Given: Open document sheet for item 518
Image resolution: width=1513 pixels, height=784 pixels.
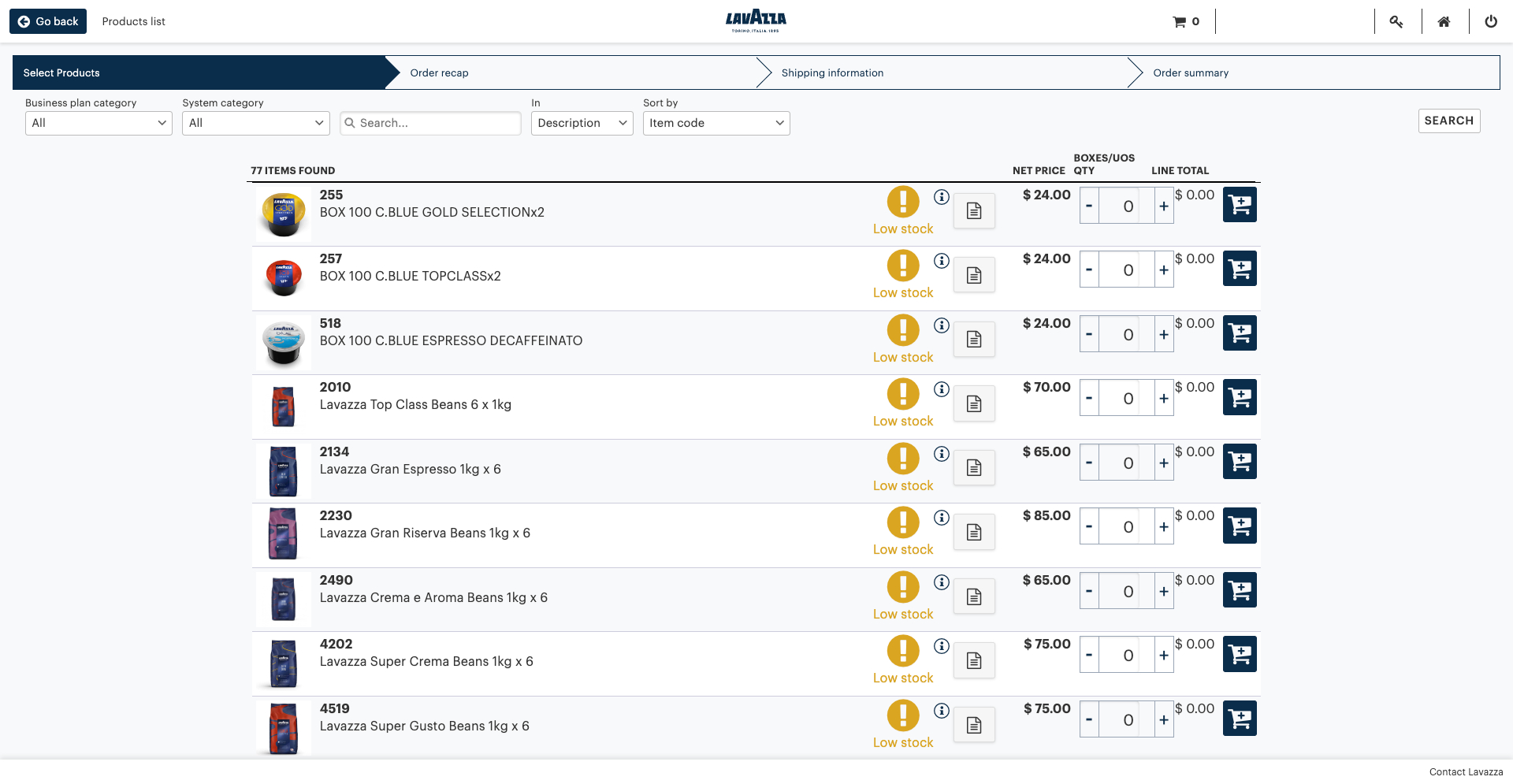Looking at the screenshot, I should pos(974,340).
